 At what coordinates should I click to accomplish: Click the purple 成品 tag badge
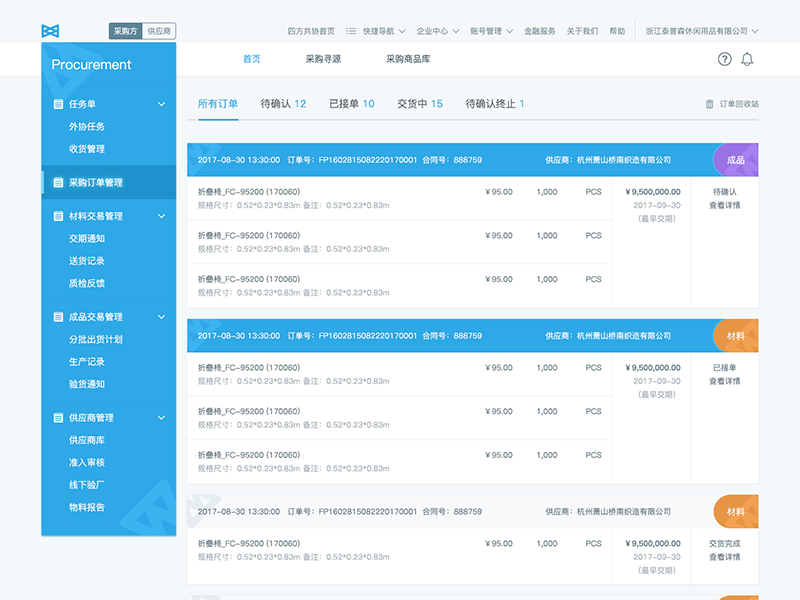[x=736, y=160]
